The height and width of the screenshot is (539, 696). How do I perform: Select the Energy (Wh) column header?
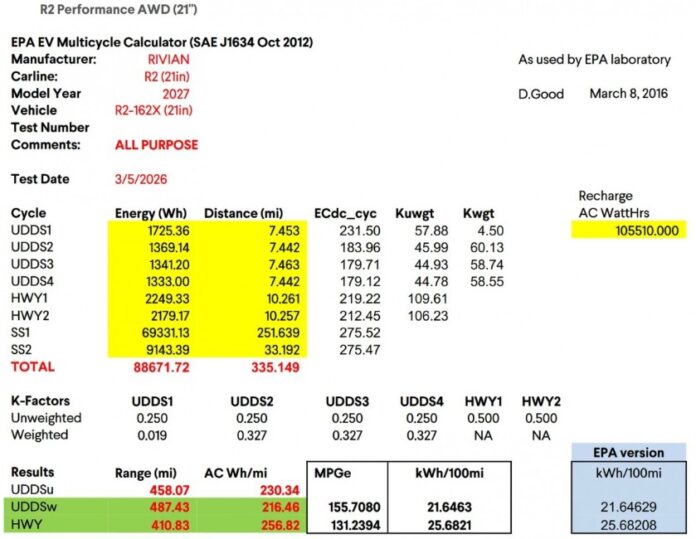tap(151, 214)
